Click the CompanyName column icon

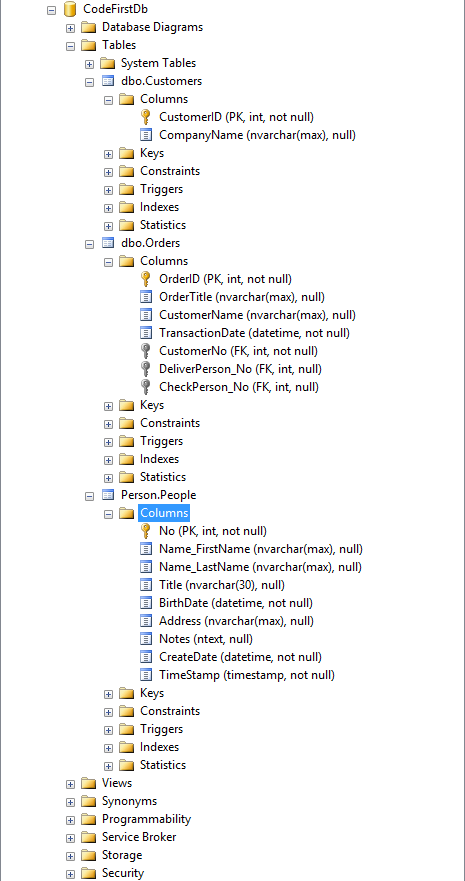coord(145,135)
